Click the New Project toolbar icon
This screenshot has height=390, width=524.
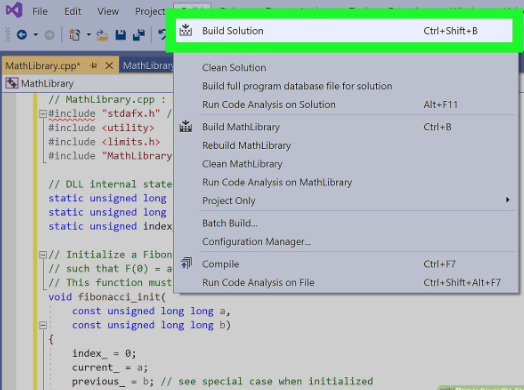[x=74, y=35]
